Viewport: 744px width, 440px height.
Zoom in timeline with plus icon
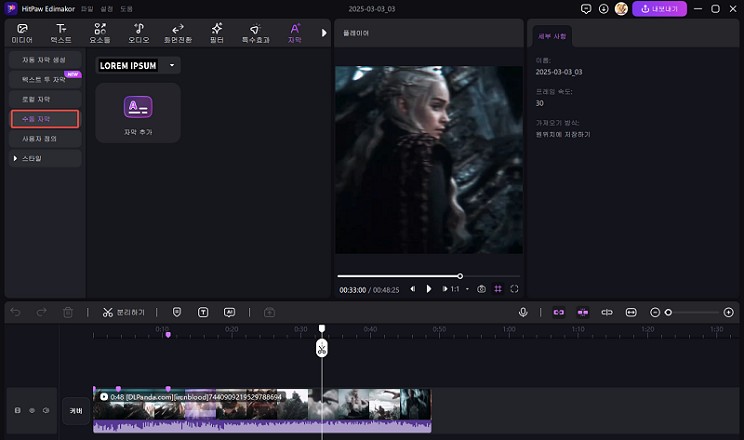pyautogui.click(x=729, y=312)
